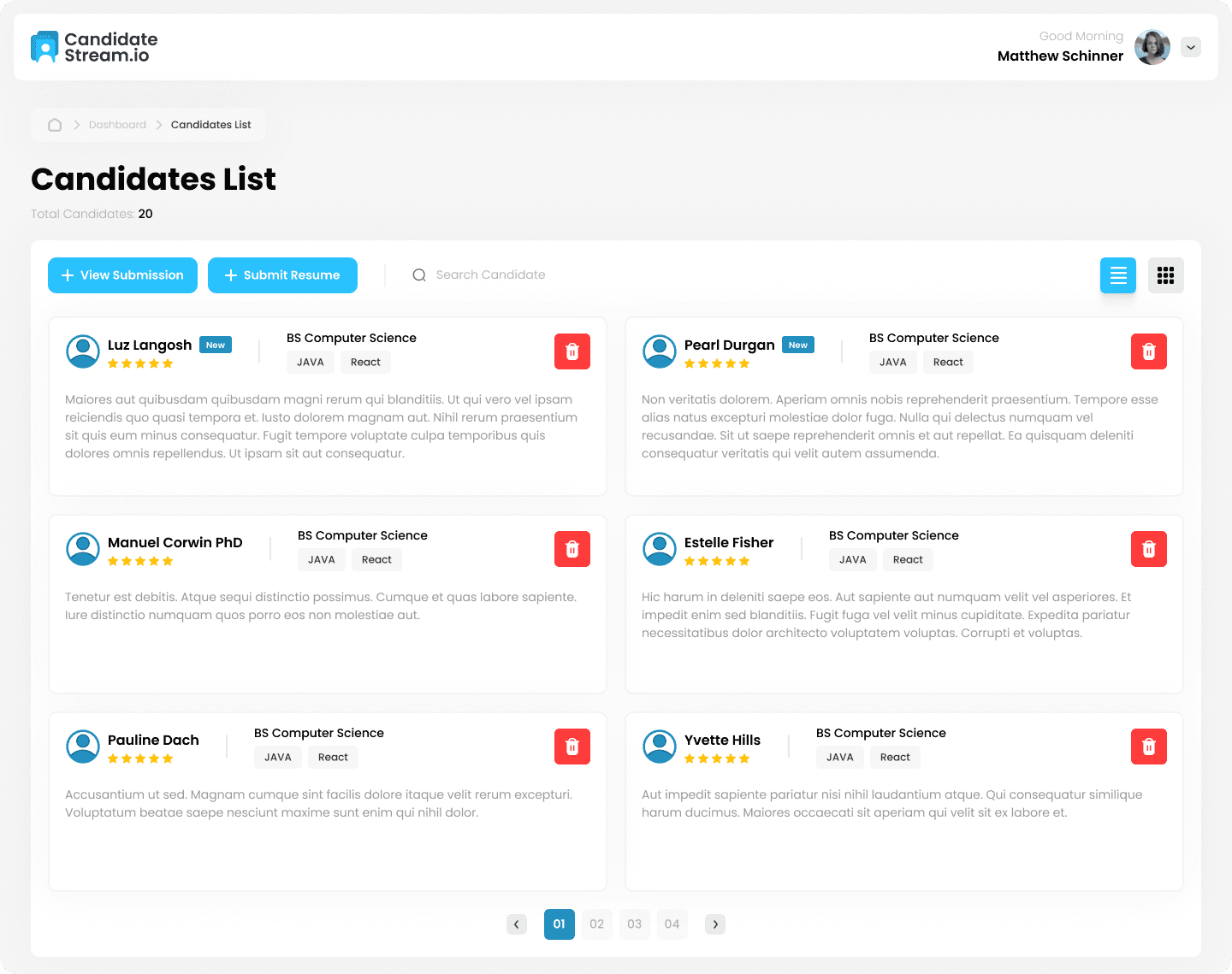This screenshot has width=1232, height=974.
Task: Switch to list view layout
Action: tap(1117, 275)
